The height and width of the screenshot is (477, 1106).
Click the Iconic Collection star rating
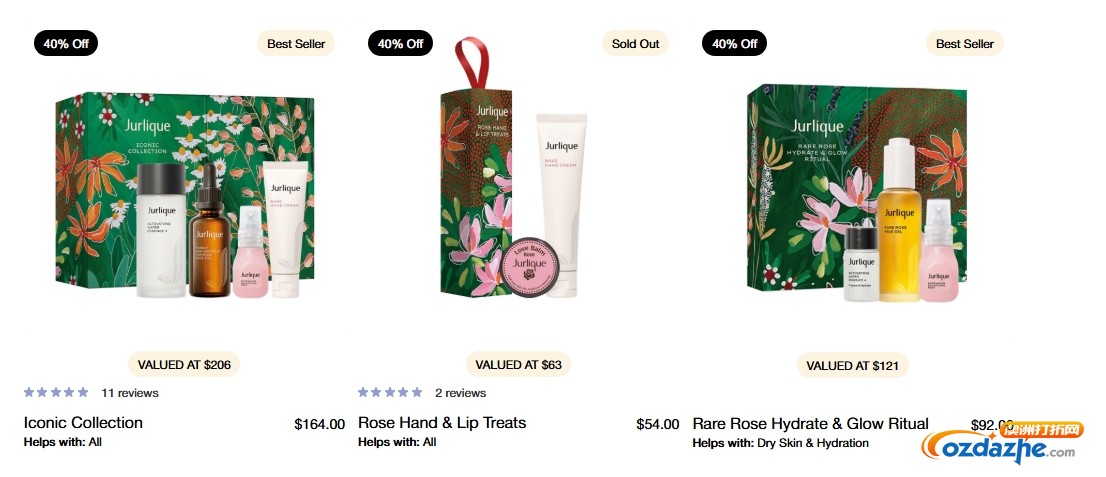56,393
